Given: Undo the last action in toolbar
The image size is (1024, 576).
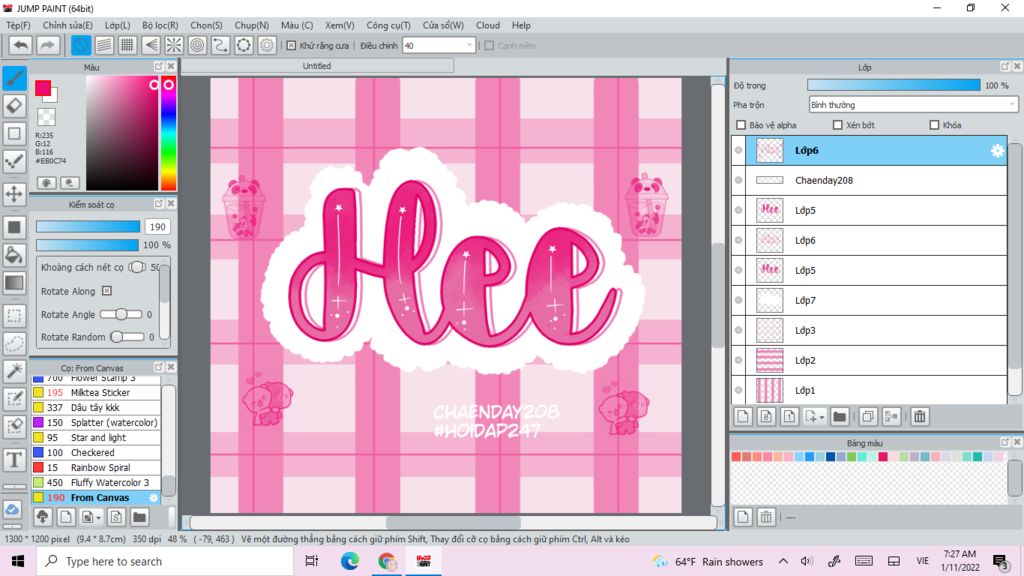Looking at the screenshot, I should (x=21, y=45).
